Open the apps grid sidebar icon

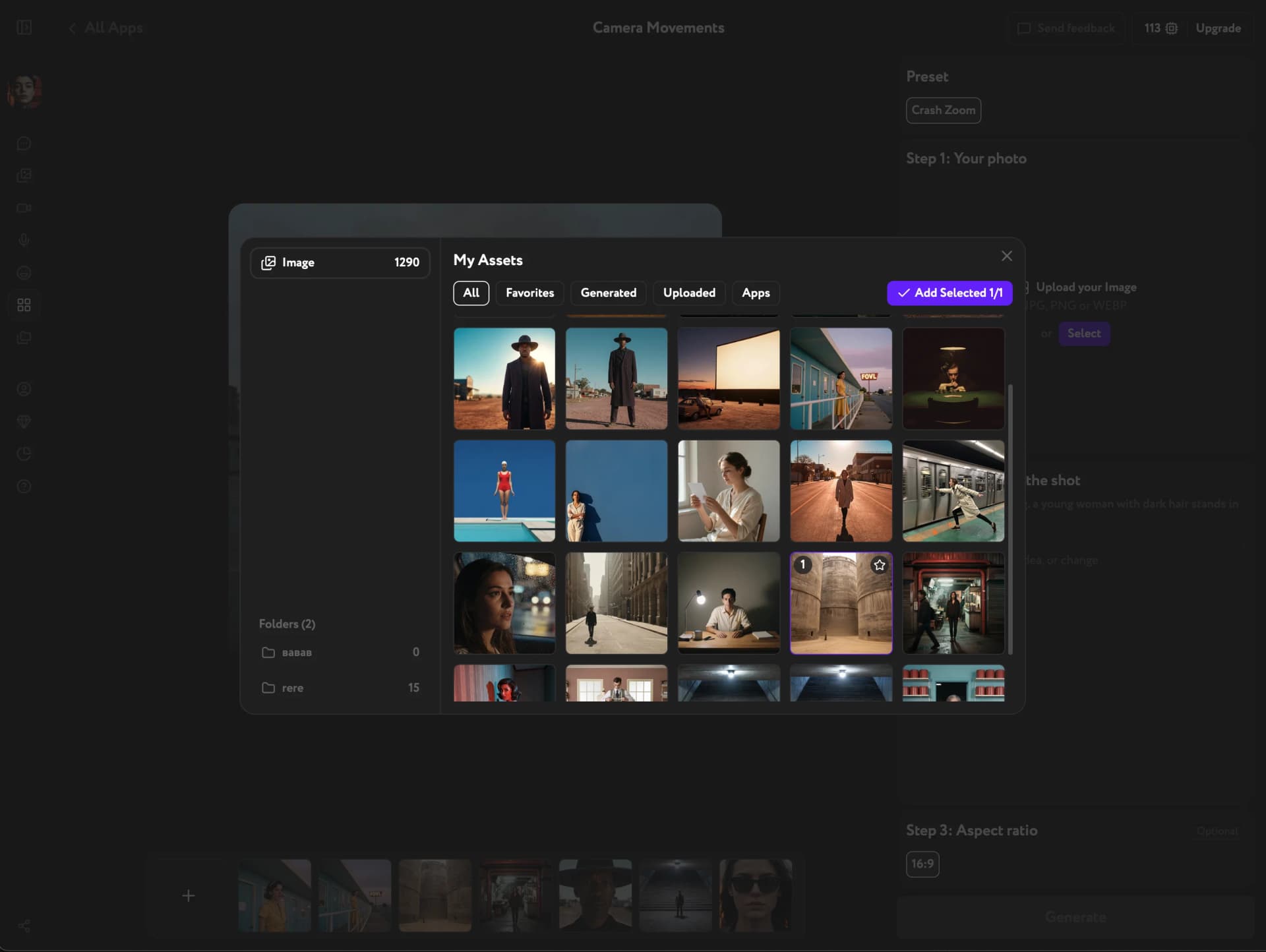24,305
